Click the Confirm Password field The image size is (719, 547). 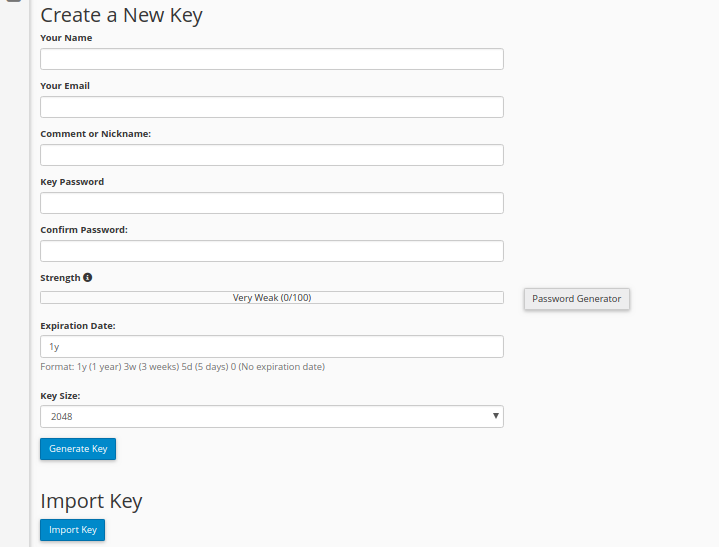point(271,251)
